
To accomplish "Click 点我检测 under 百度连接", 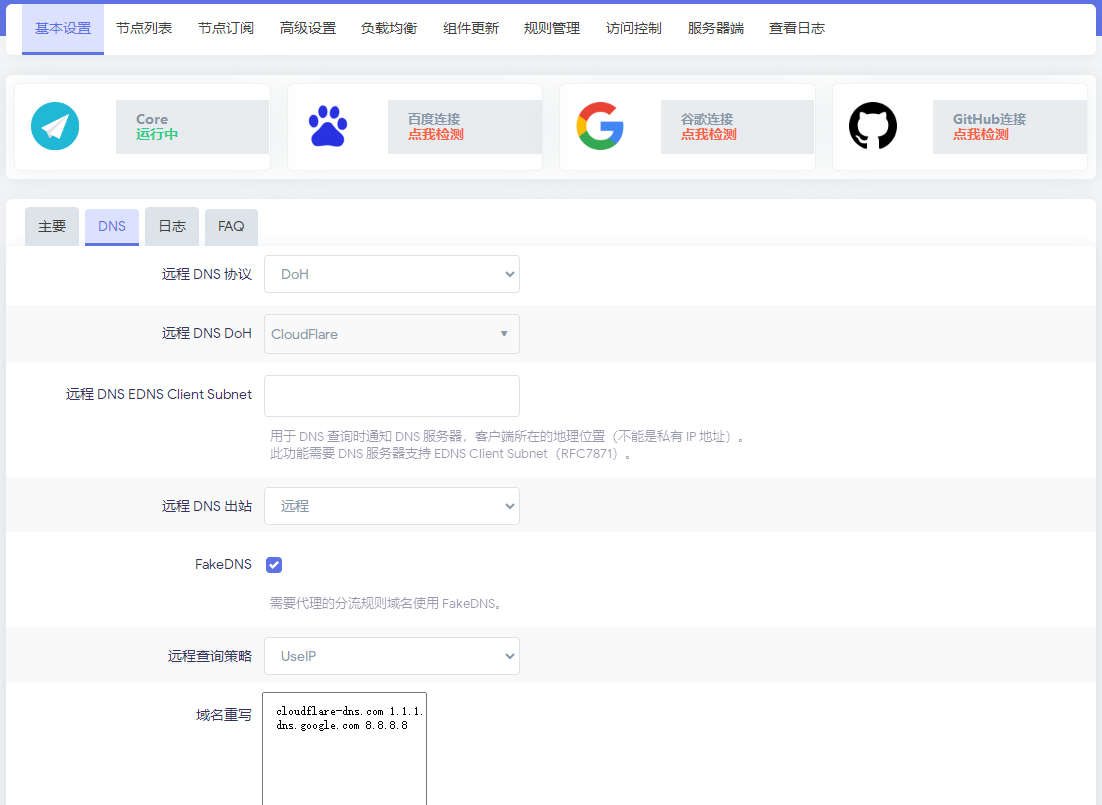I will [x=436, y=134].
